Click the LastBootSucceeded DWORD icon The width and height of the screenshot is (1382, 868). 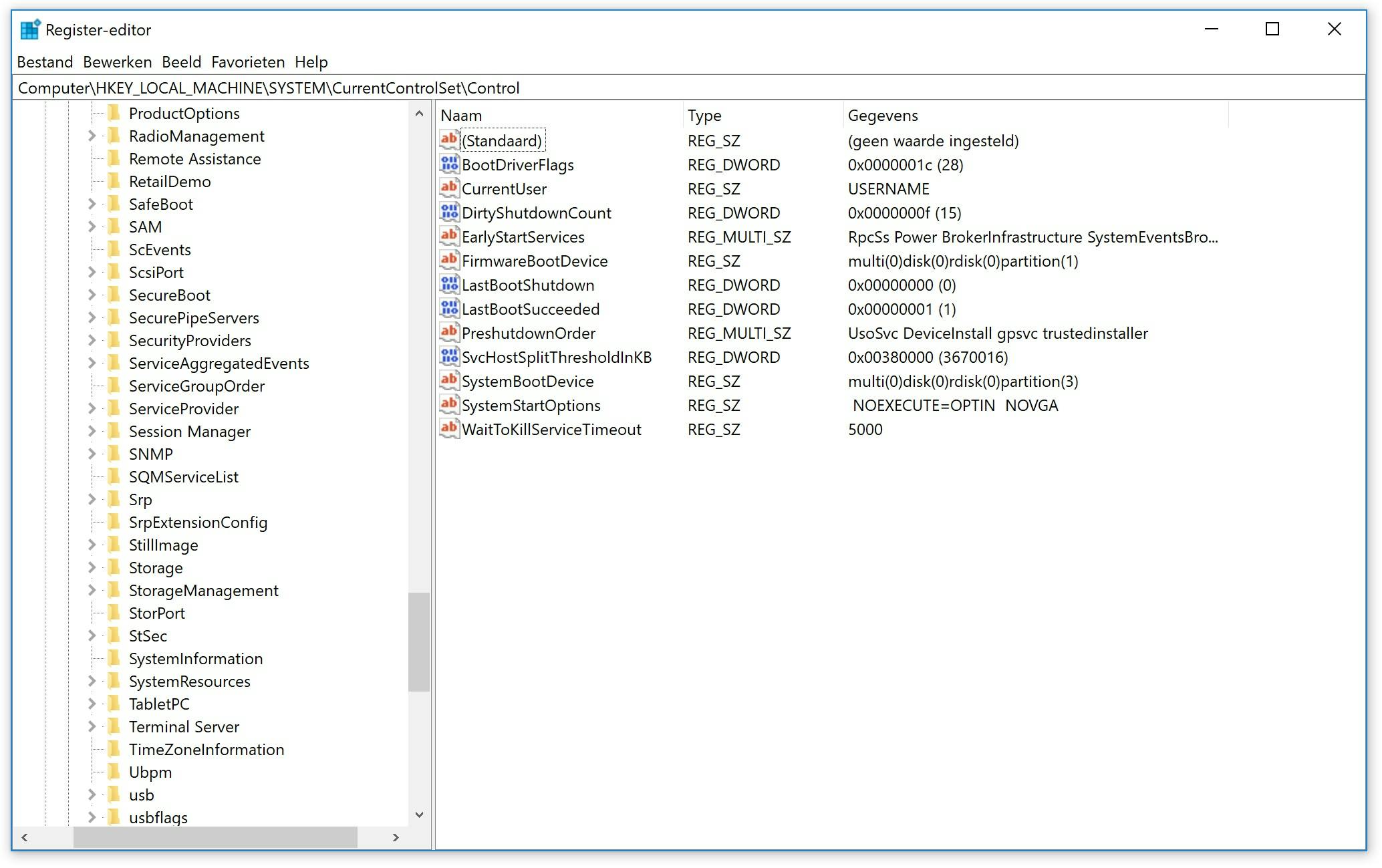[x=449, y=308]
